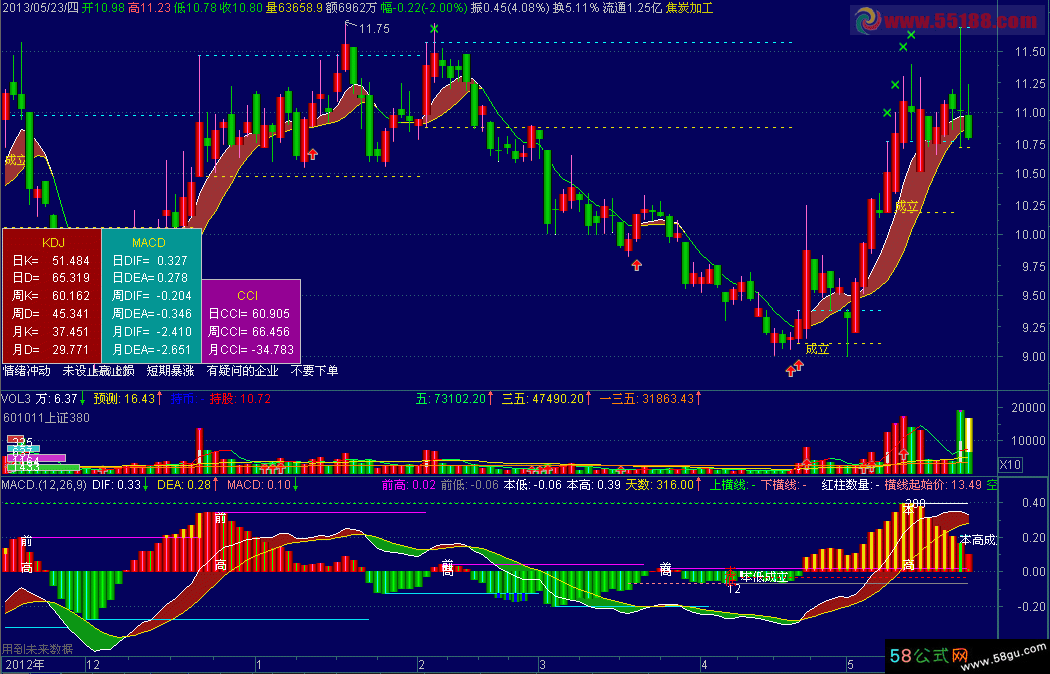
Task: Click the 持股: 10.72 value
Action: pyautogui.click(x=240, y=399)
